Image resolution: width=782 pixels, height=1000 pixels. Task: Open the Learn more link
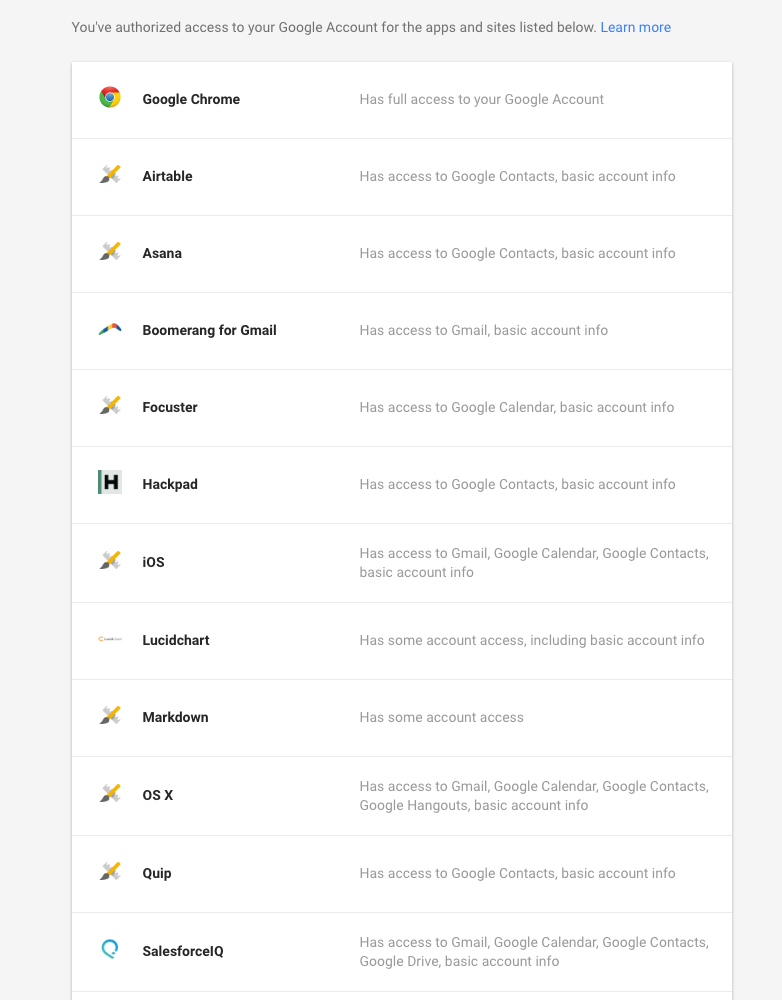click(x=635, y=27)
